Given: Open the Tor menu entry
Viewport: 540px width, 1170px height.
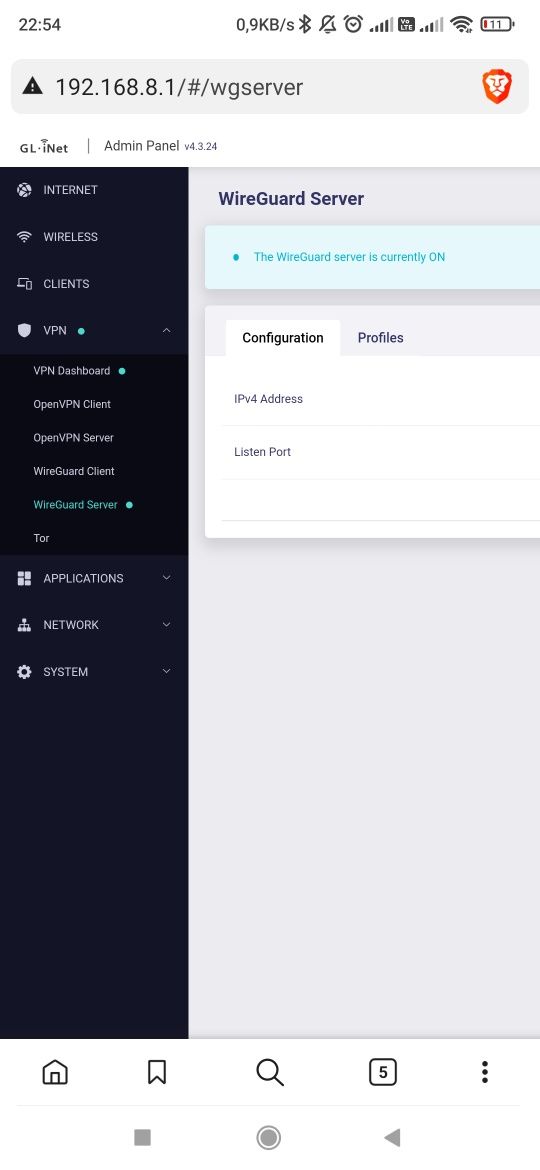Looking at the screenshot, I should pyautogui.click(x=41, y=539).
